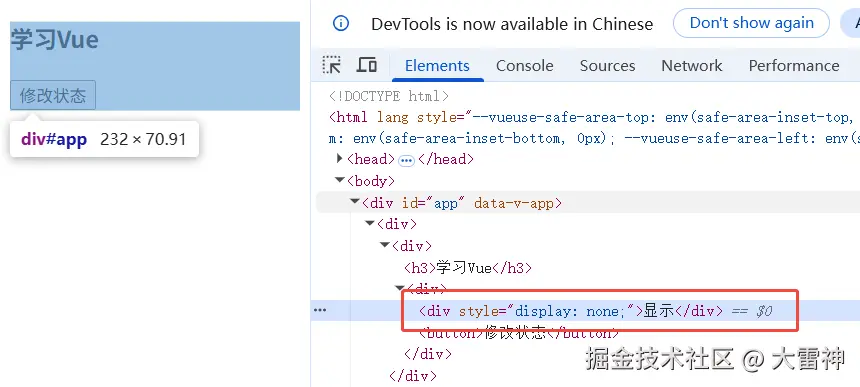Open the three-dot menu beside selected div
The width and height of the screenshot is (860, 387).
pos(320,310)
